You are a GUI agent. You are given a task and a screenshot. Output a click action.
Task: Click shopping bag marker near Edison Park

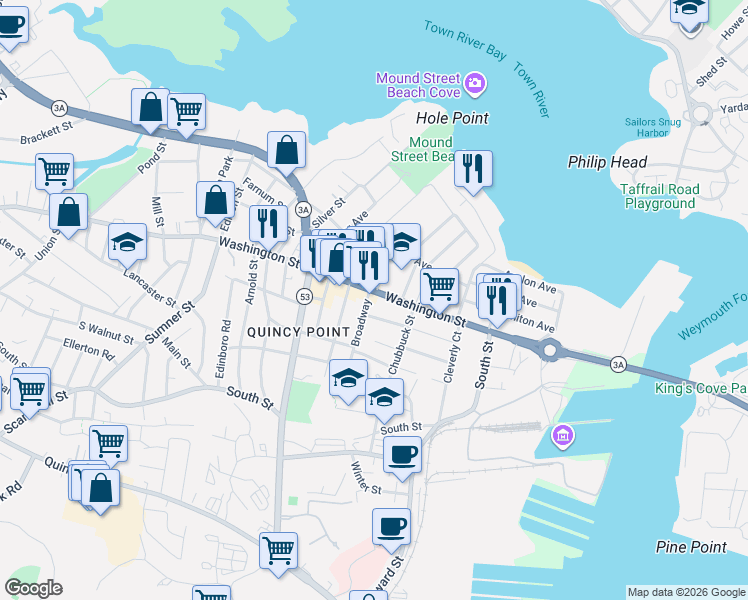(215, 201)
